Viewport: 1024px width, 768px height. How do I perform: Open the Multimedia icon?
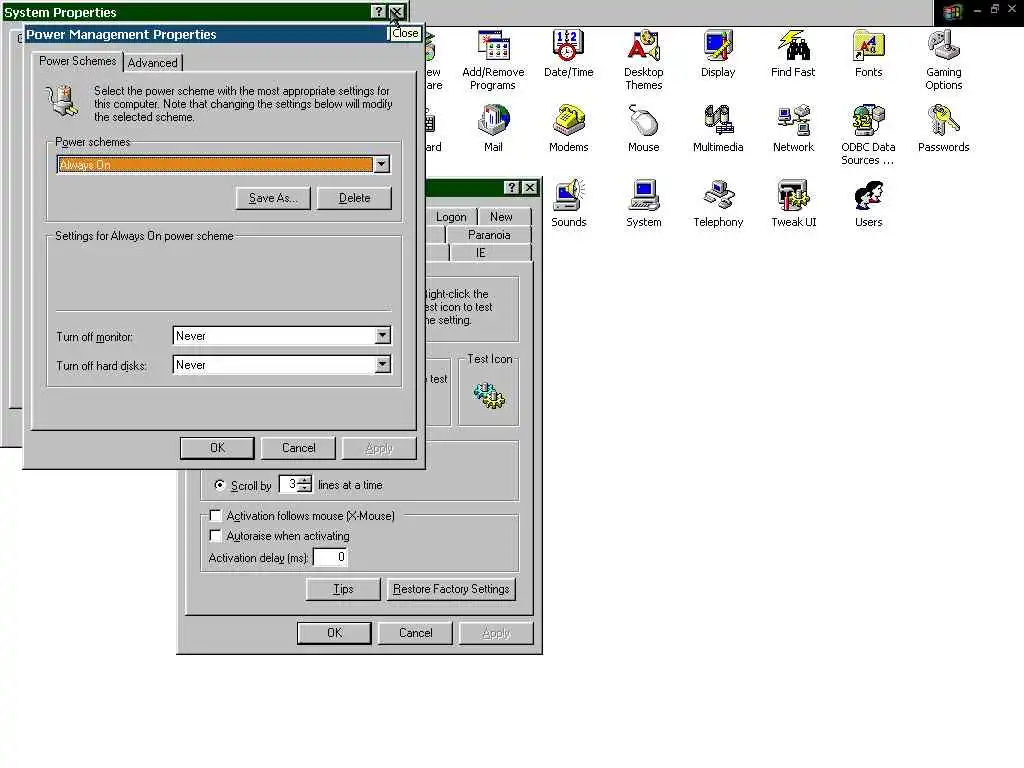(718, 128)
